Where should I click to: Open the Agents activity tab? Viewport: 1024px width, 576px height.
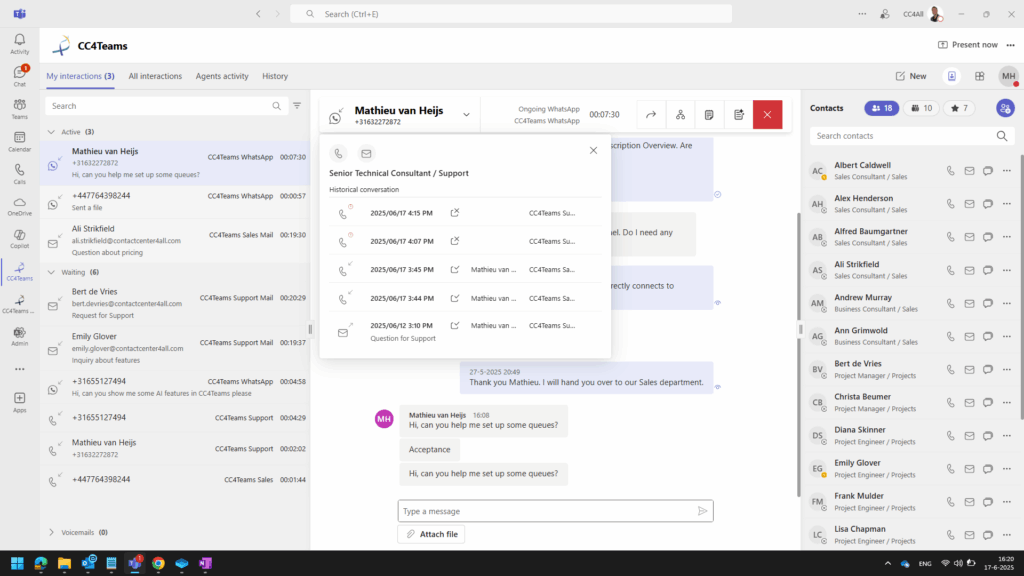[222, 76]
